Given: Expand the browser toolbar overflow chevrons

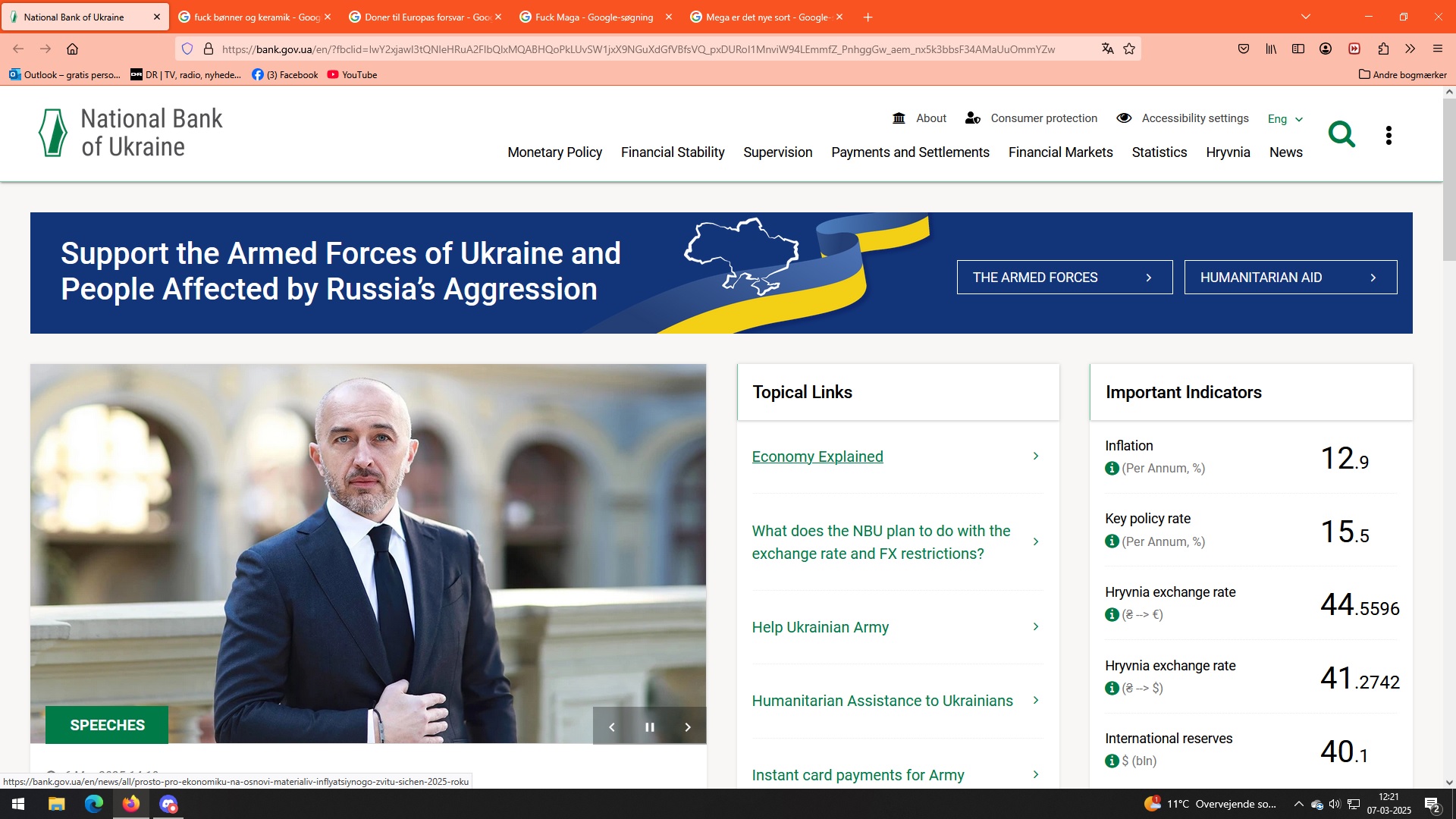Looking at the screenshot, I should [x=1410, y=49].
